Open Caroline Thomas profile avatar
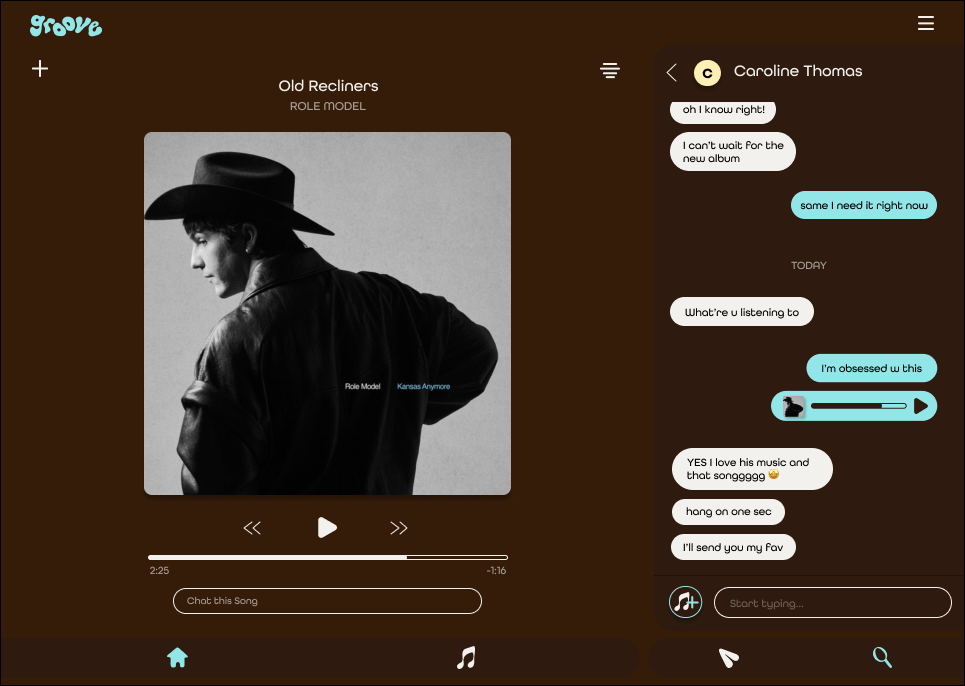Viewport: 965px width, 686px height. pos(707,73)
